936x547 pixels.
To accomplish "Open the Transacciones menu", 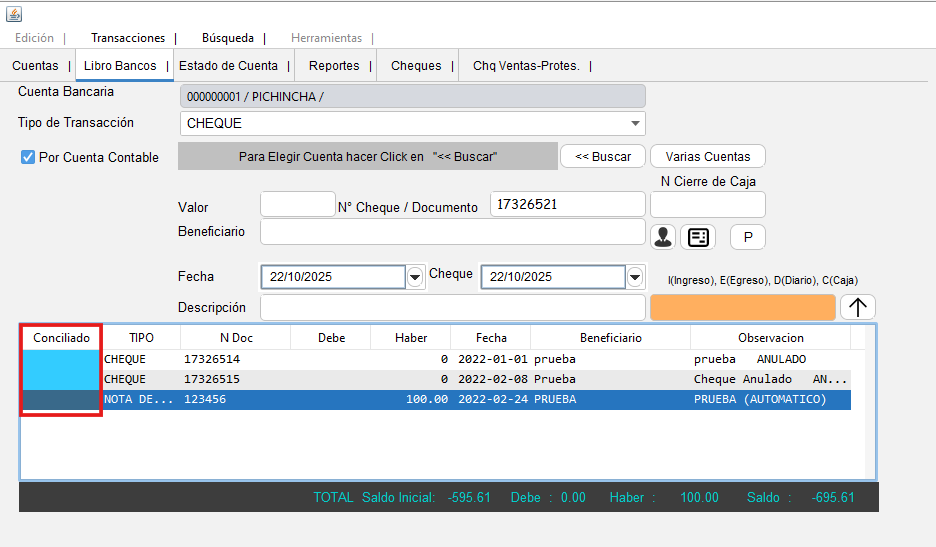I will pyautogui.click(x=128, y=38).
